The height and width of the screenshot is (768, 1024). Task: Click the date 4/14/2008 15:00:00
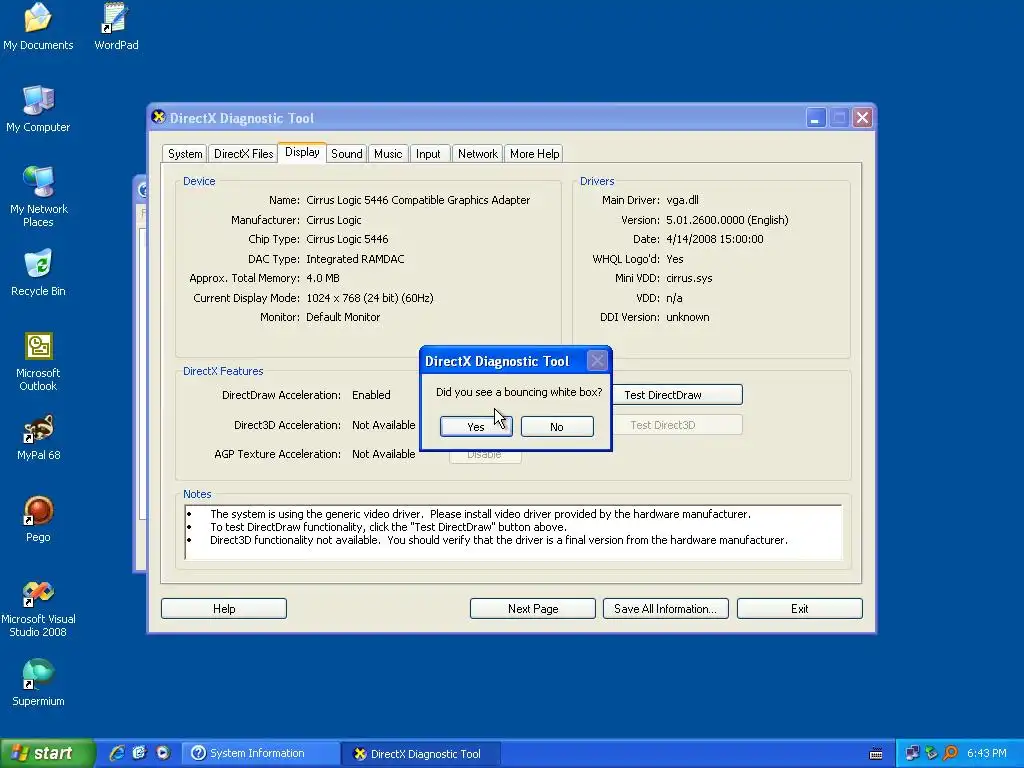pyautogui.click(x=714, y=239)
